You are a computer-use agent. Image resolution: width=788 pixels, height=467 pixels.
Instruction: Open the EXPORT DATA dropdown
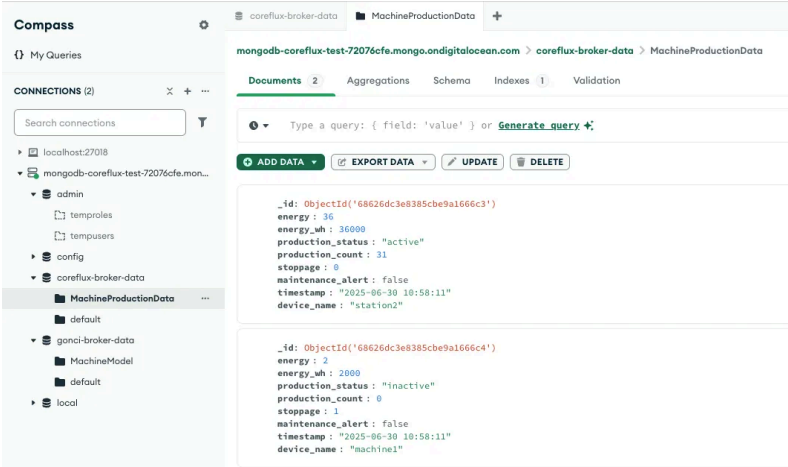pyautogui.click(x=383, y=162)
